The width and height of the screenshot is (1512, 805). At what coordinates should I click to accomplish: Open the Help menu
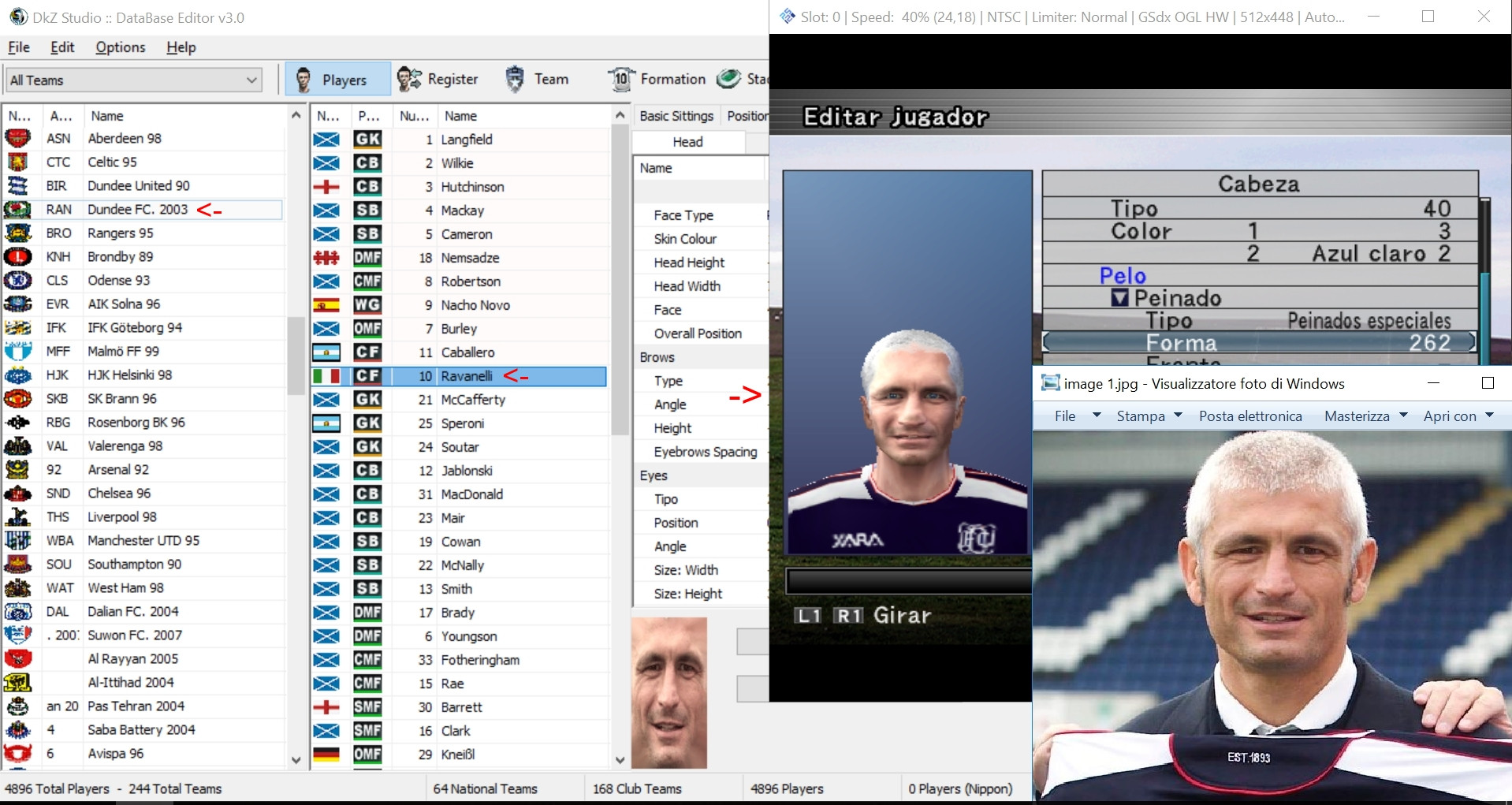click(181, 47)
